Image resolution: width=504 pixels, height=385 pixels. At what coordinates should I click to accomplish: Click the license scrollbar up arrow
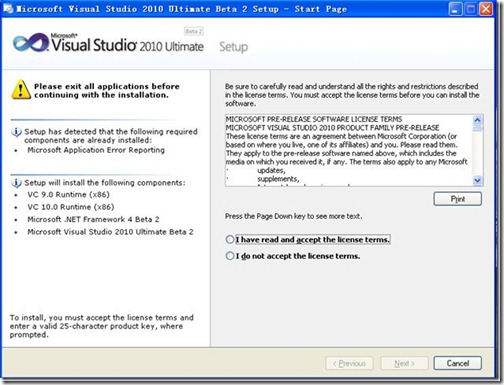478,120
